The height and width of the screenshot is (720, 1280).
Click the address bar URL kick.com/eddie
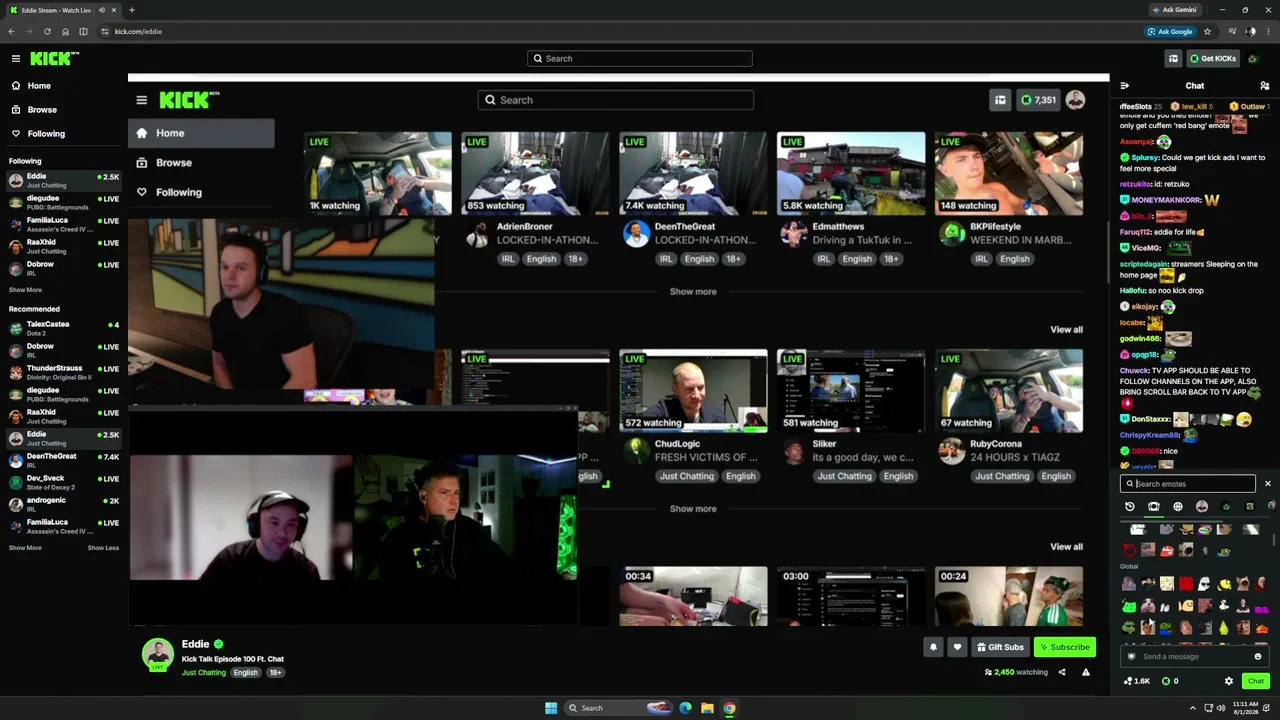coord(138,32)
